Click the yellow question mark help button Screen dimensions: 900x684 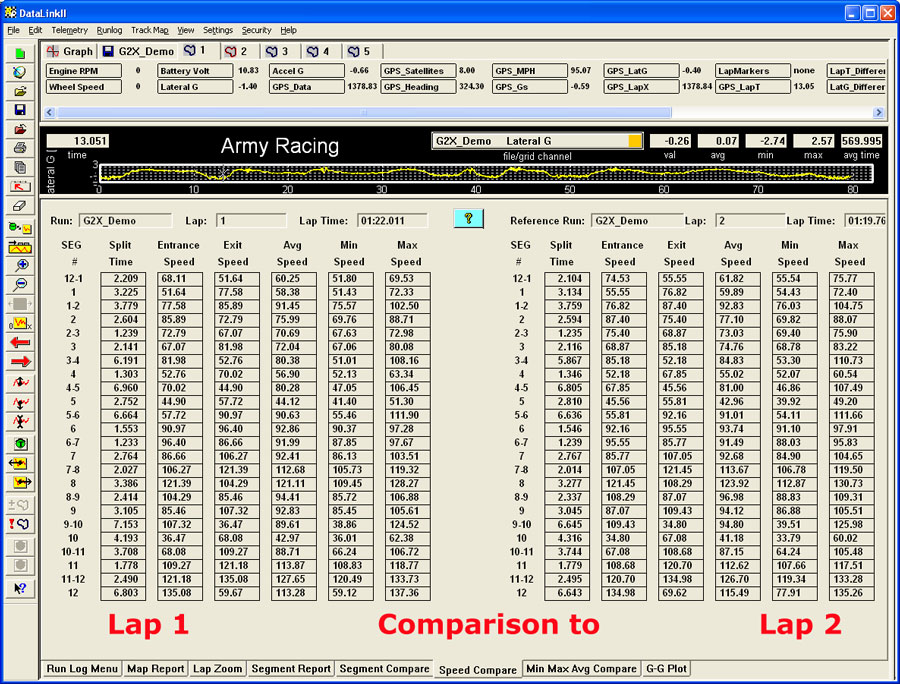tap(468, 219)
